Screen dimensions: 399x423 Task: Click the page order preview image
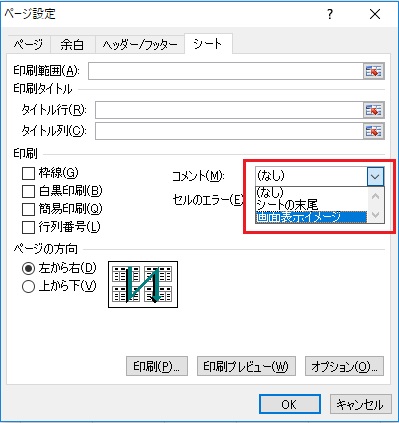coord(143,284)
